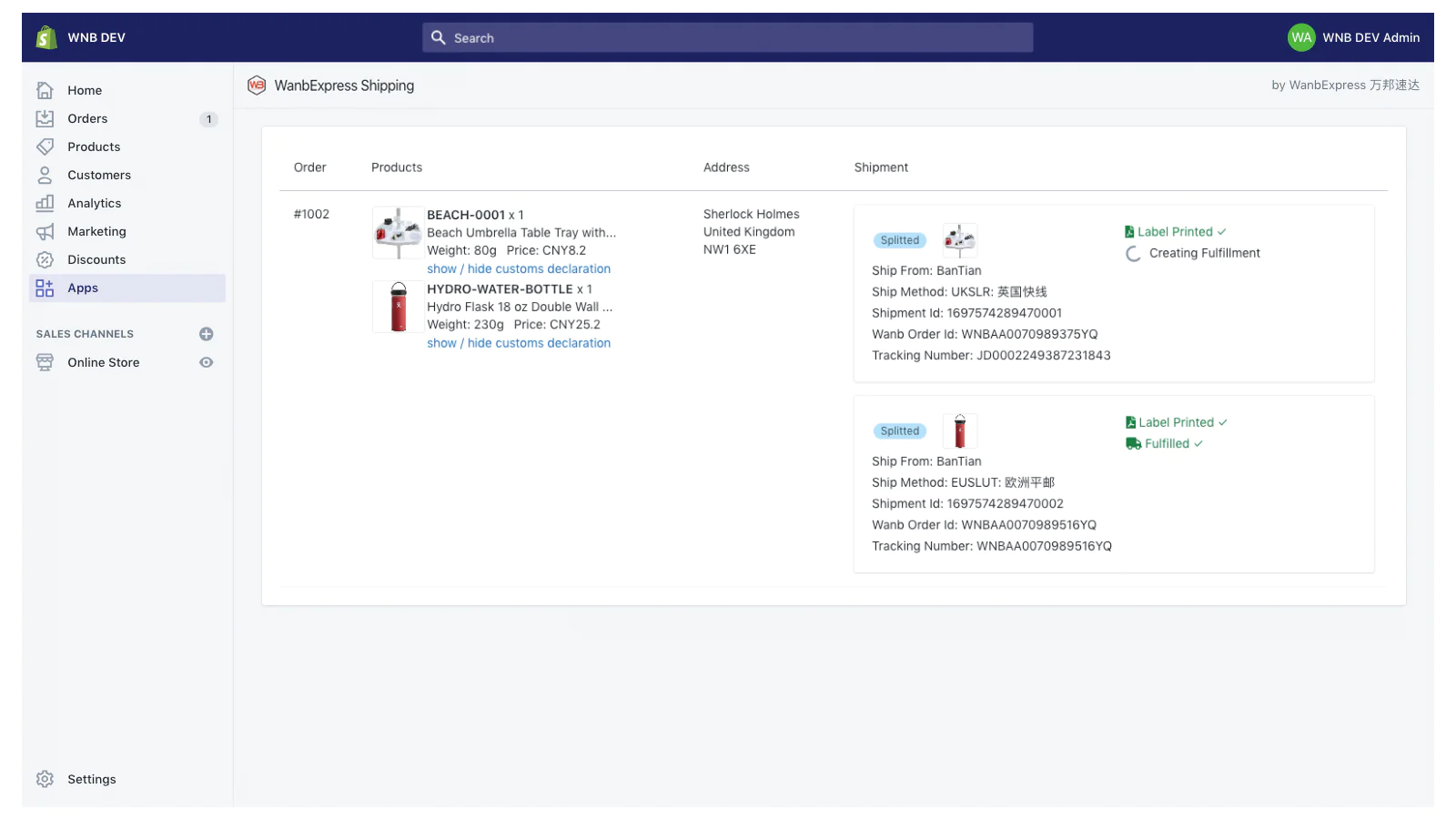
Task: Click the HYDRO-WATER-BOTTLE product SKU
Action: click(500, 289)
